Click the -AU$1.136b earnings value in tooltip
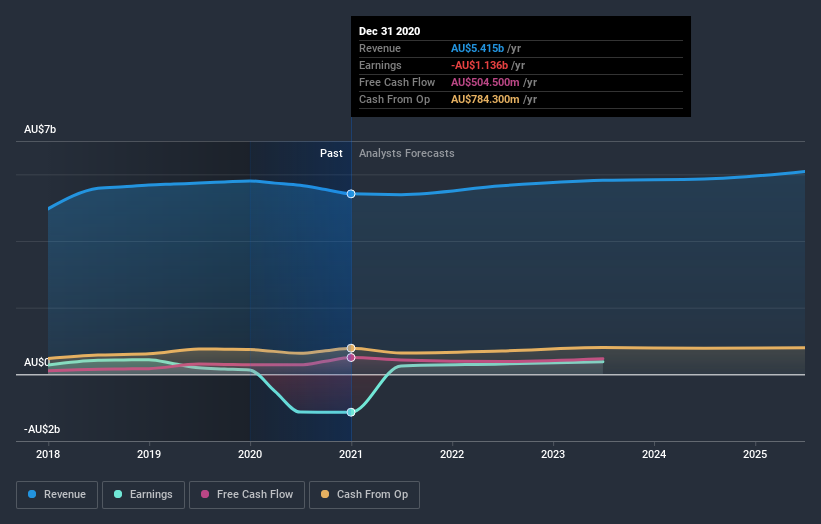 coord(480,65)
